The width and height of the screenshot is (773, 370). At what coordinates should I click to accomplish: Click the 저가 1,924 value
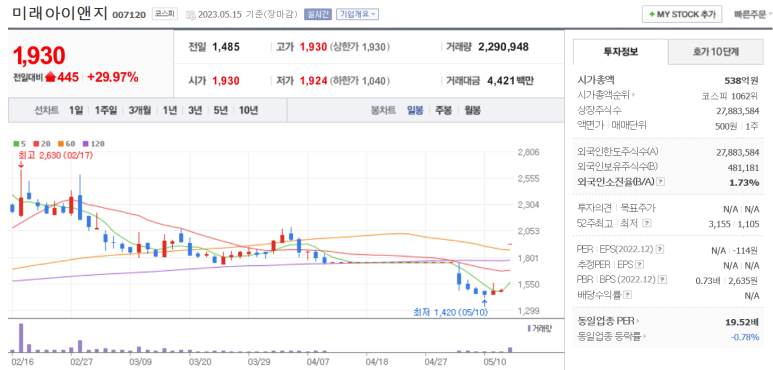pyautogui.click(x=314, y=81)
